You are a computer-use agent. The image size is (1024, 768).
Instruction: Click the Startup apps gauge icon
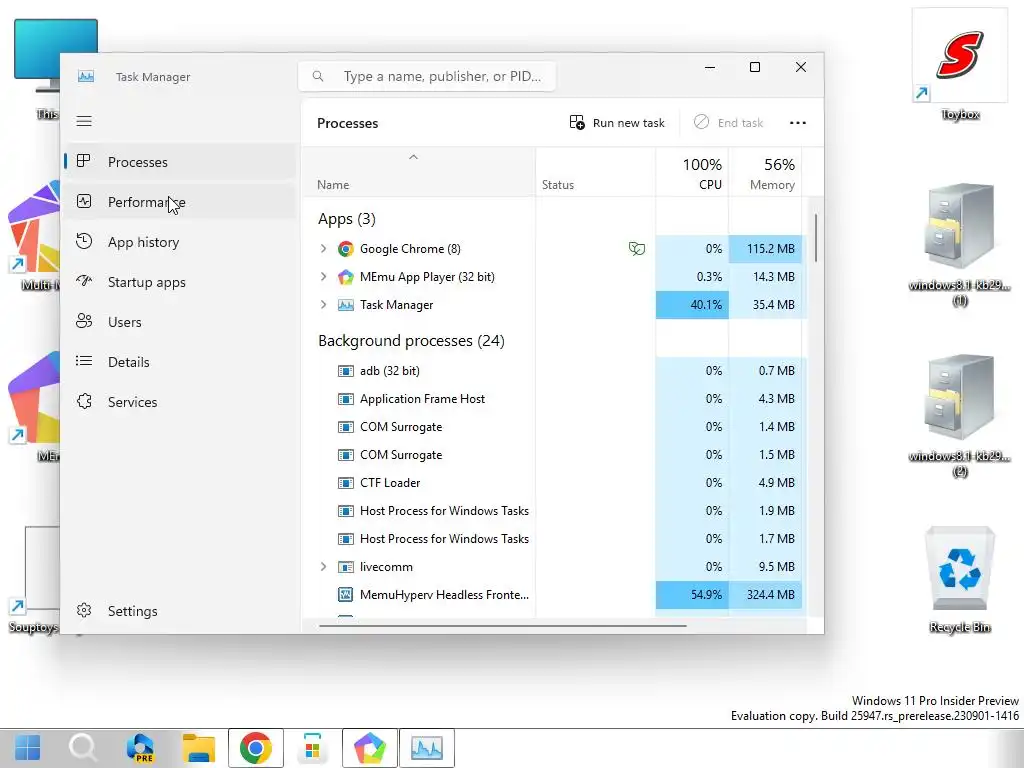[x=84, y=281]
